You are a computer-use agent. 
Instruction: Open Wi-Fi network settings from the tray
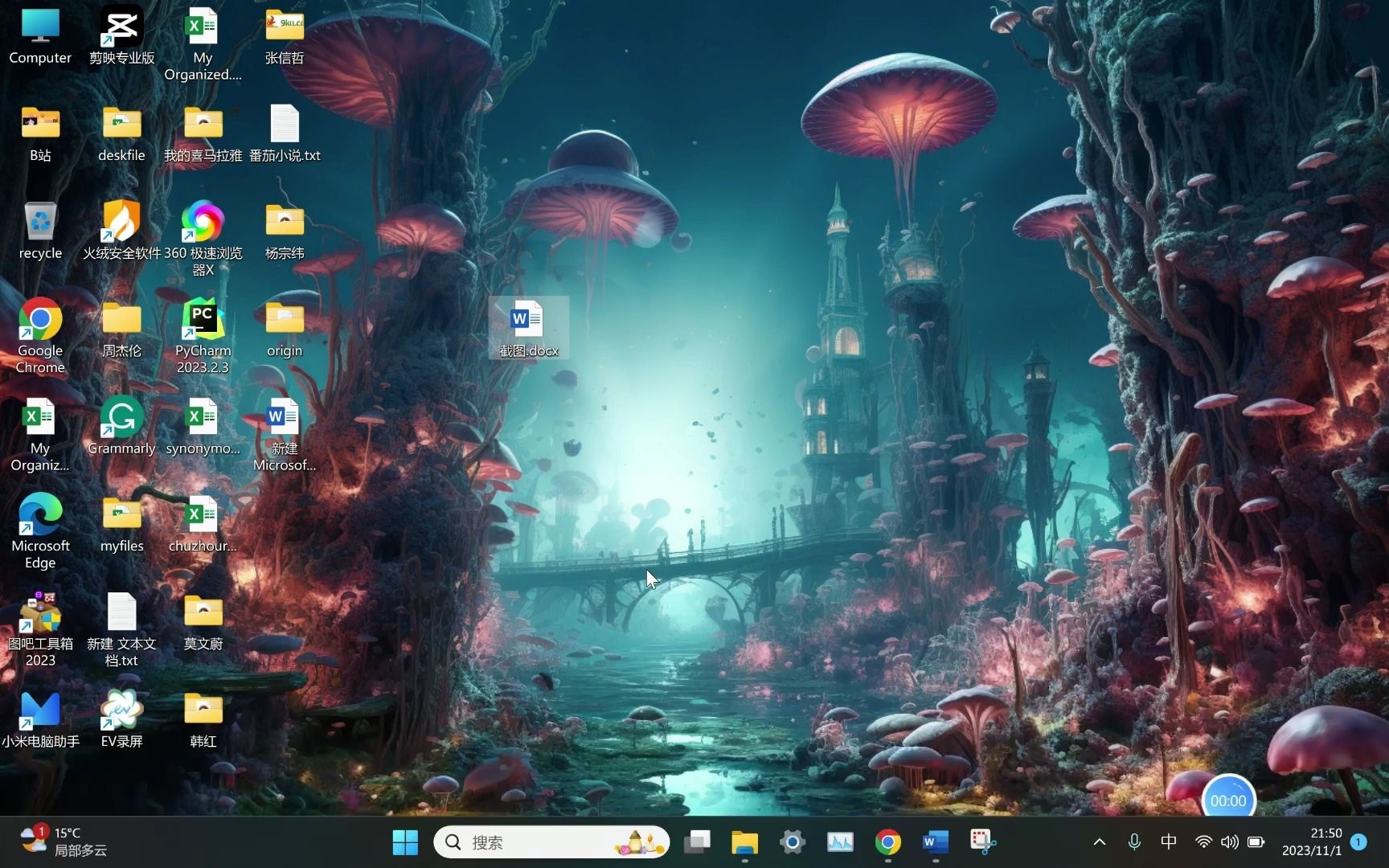1202,842
